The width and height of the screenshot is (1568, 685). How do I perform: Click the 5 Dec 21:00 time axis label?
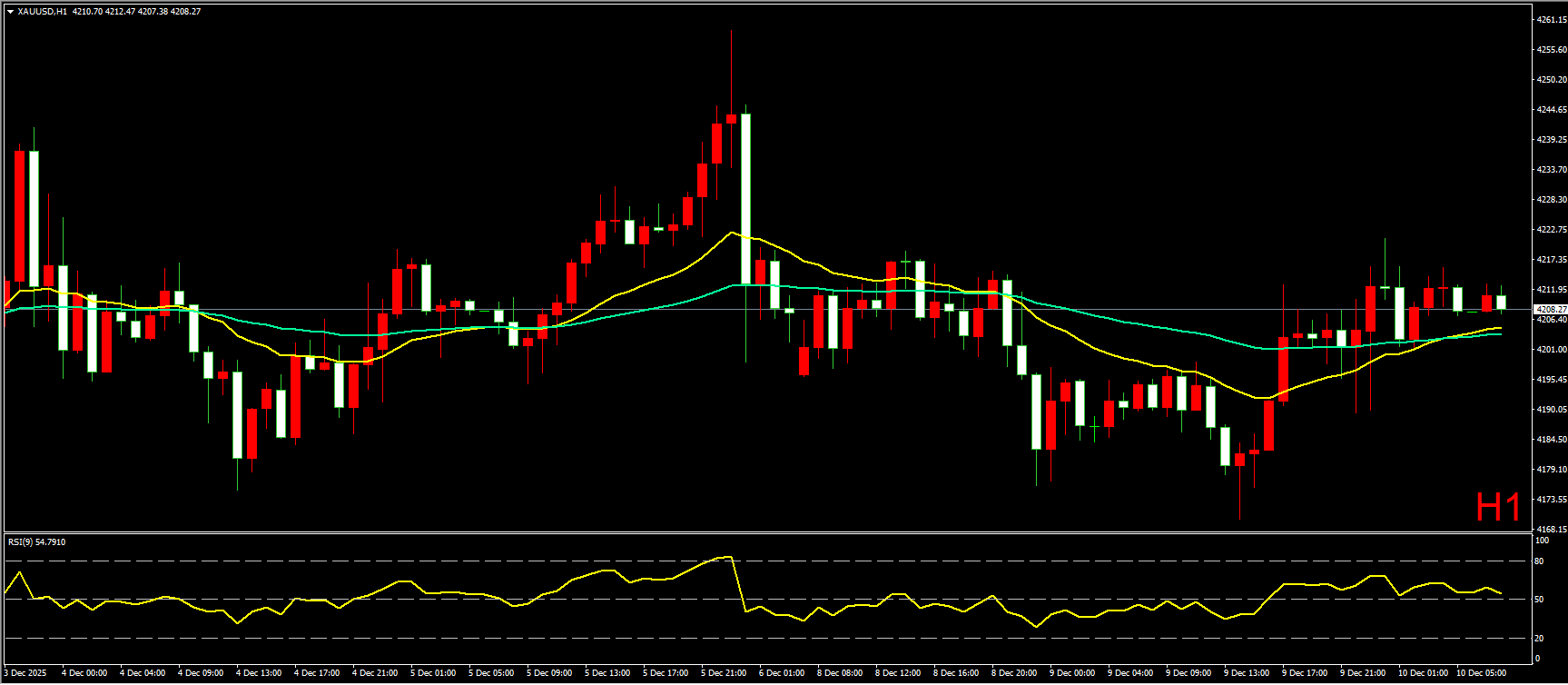tap(724, 673)
